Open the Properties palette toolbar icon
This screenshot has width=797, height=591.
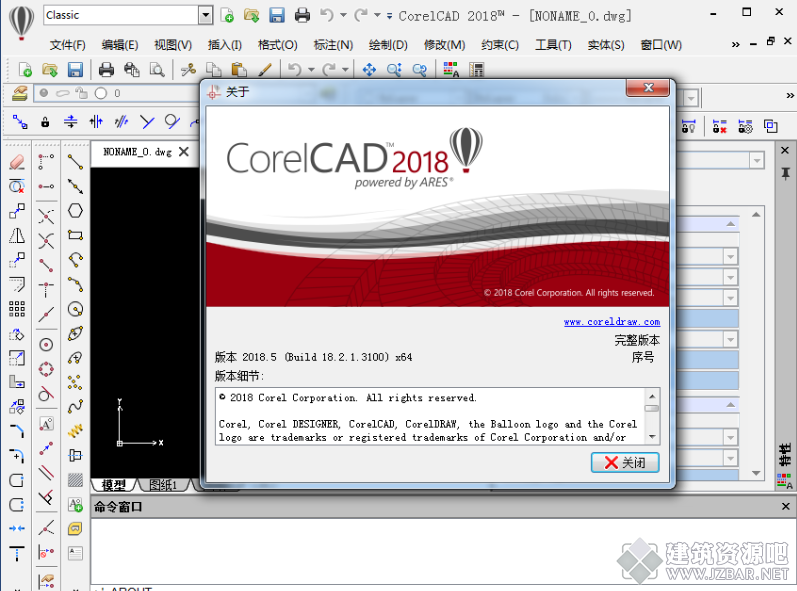point(451,69)
